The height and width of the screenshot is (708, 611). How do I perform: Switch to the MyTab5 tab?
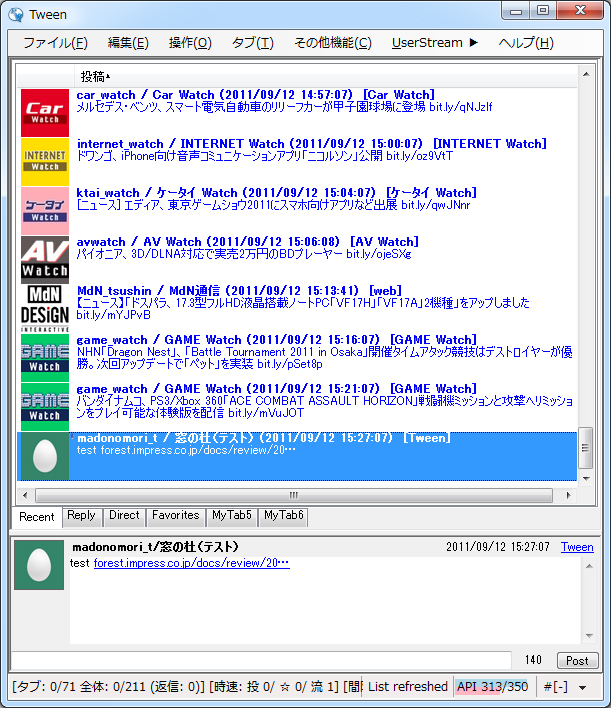232,516
